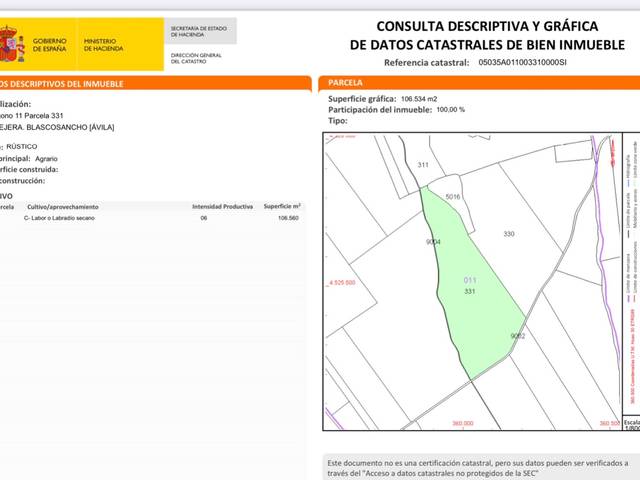Image resolution: width=640 pixels, height=480 pixels.
Task: Click the Spanish coat of arms emblem
Action: (x=12, y=44)
